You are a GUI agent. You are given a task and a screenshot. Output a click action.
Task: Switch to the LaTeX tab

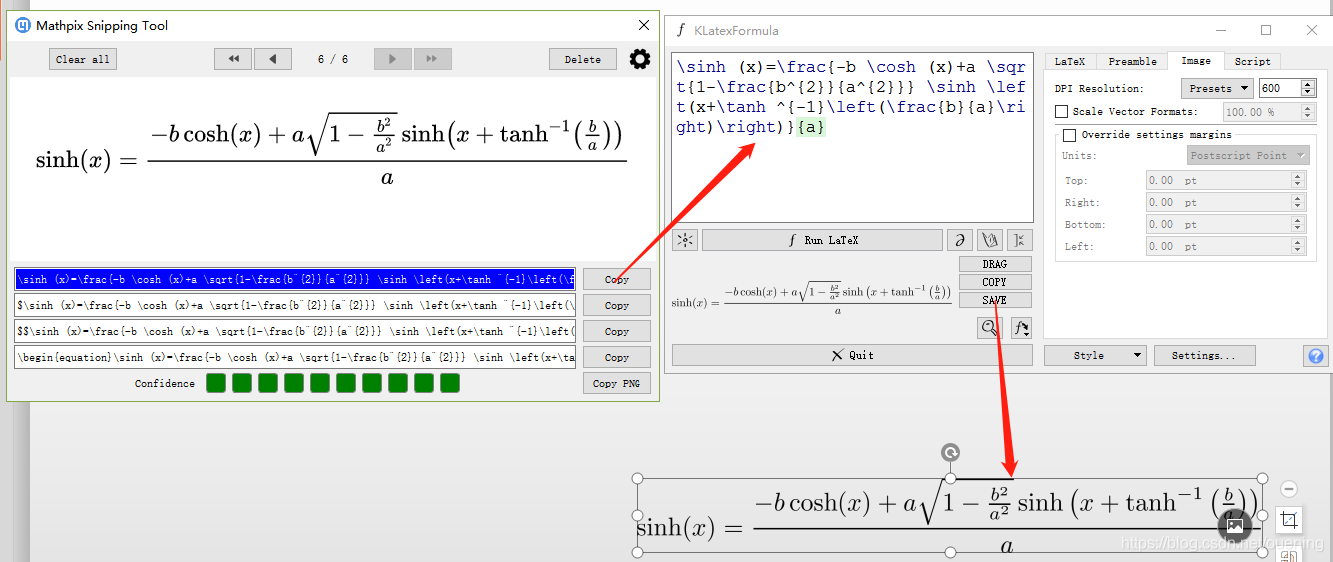coord(1070,61)
